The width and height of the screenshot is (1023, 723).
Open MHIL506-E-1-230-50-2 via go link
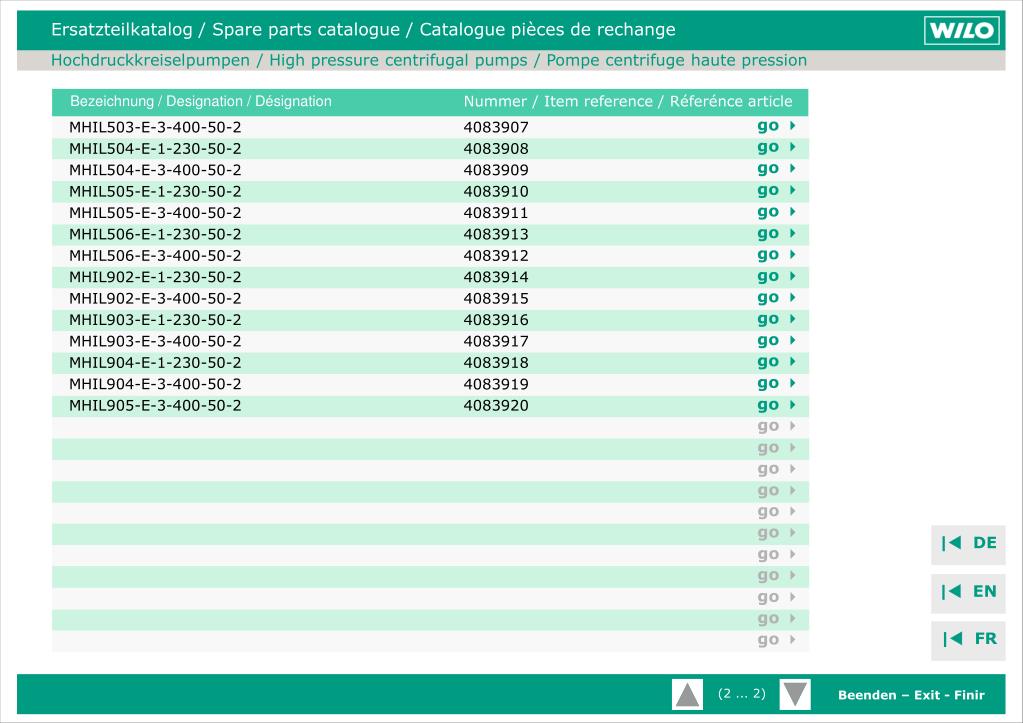click(x=776, y=234)
